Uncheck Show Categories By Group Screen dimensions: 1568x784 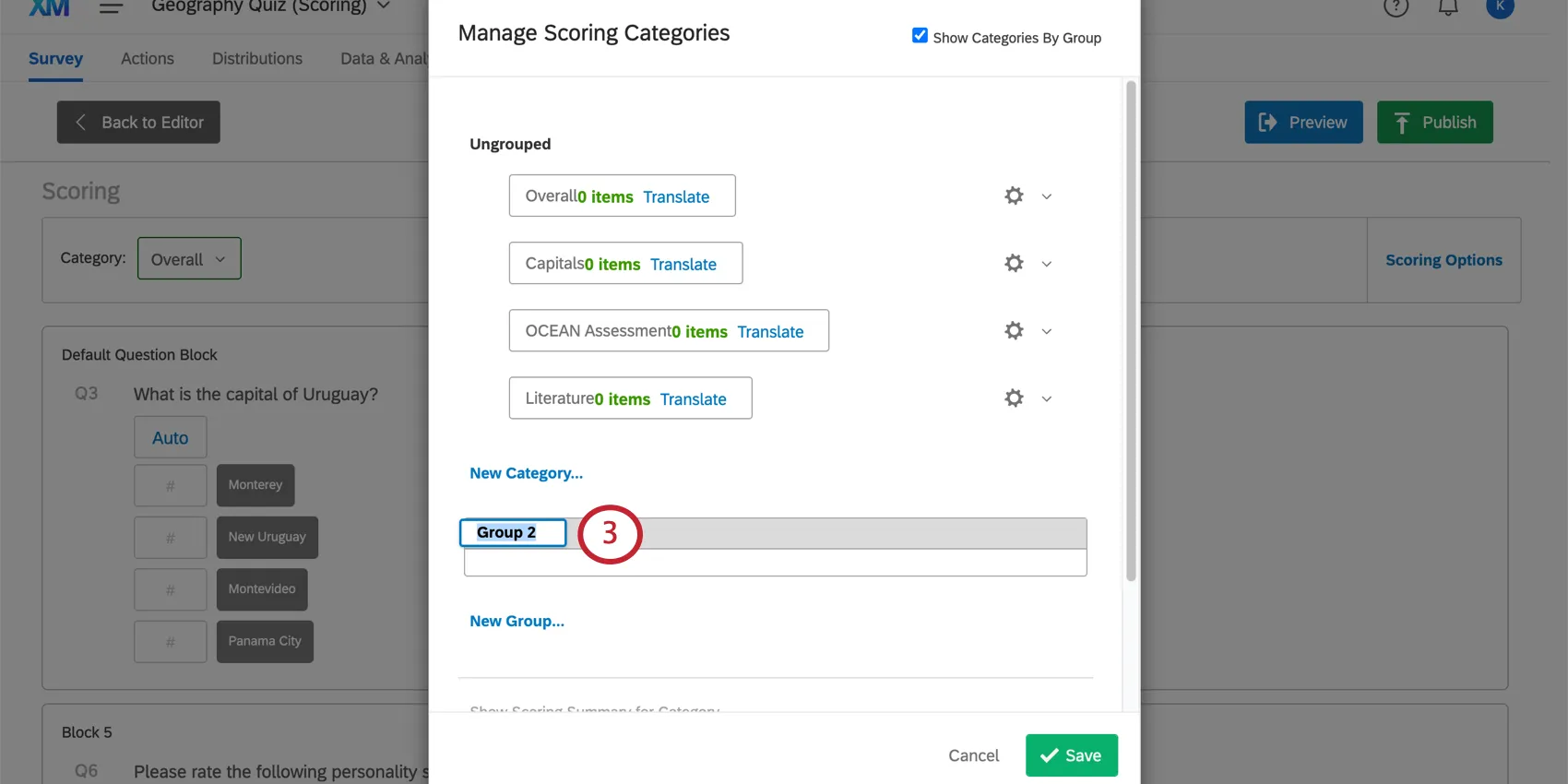(x=920, y=34)
